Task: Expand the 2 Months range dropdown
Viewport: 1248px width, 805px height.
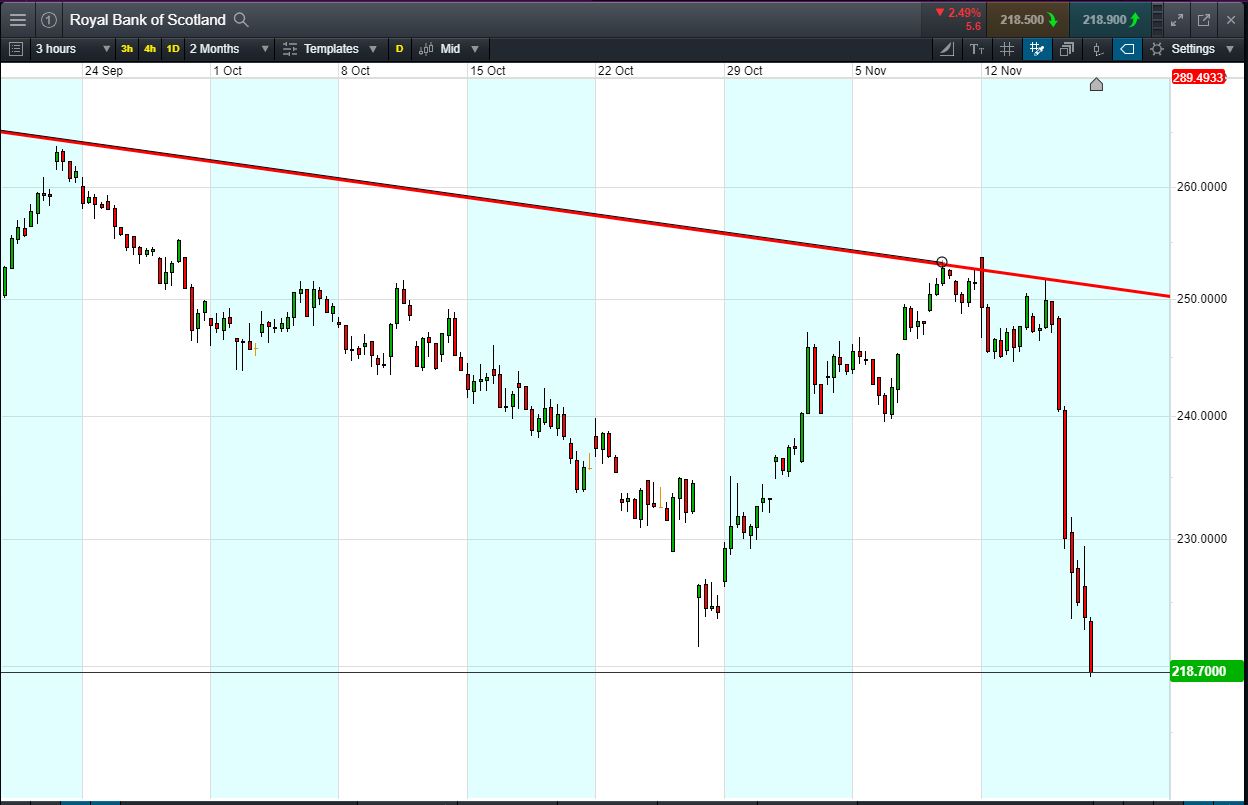Action: [229, 48]
